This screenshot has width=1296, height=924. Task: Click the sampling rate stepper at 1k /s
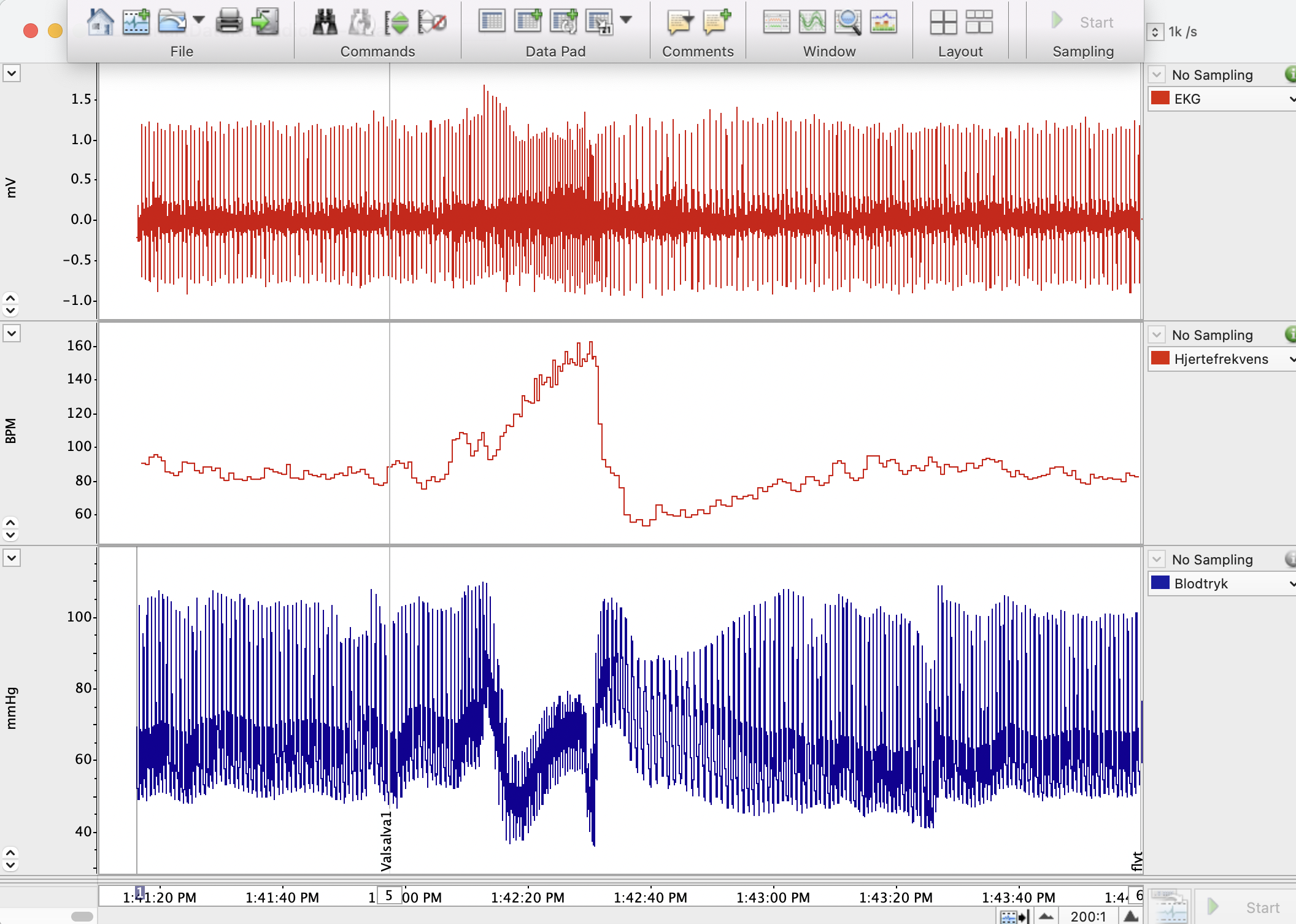(x=1155, y=32)
